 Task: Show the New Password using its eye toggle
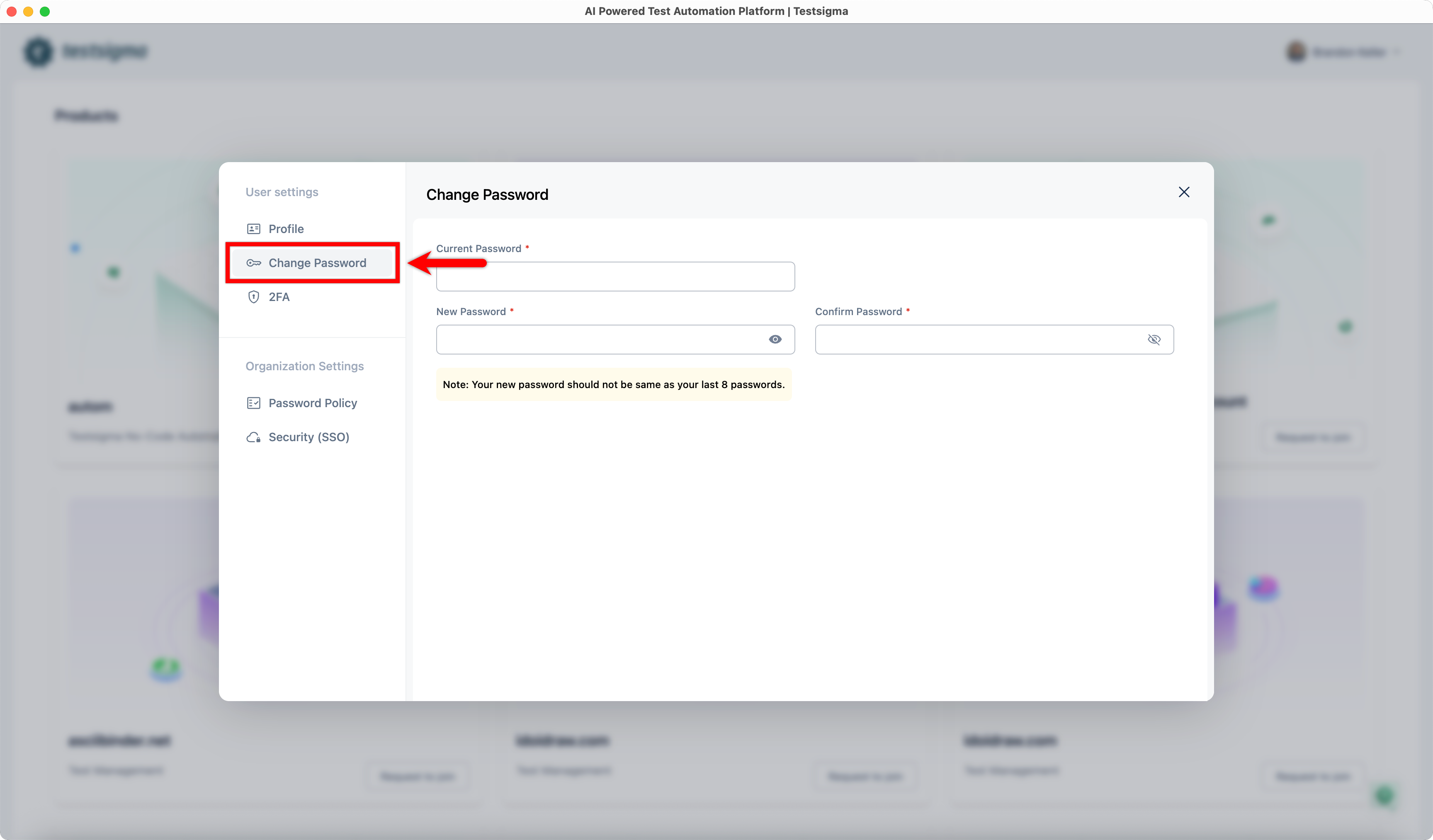coord(776,339)
